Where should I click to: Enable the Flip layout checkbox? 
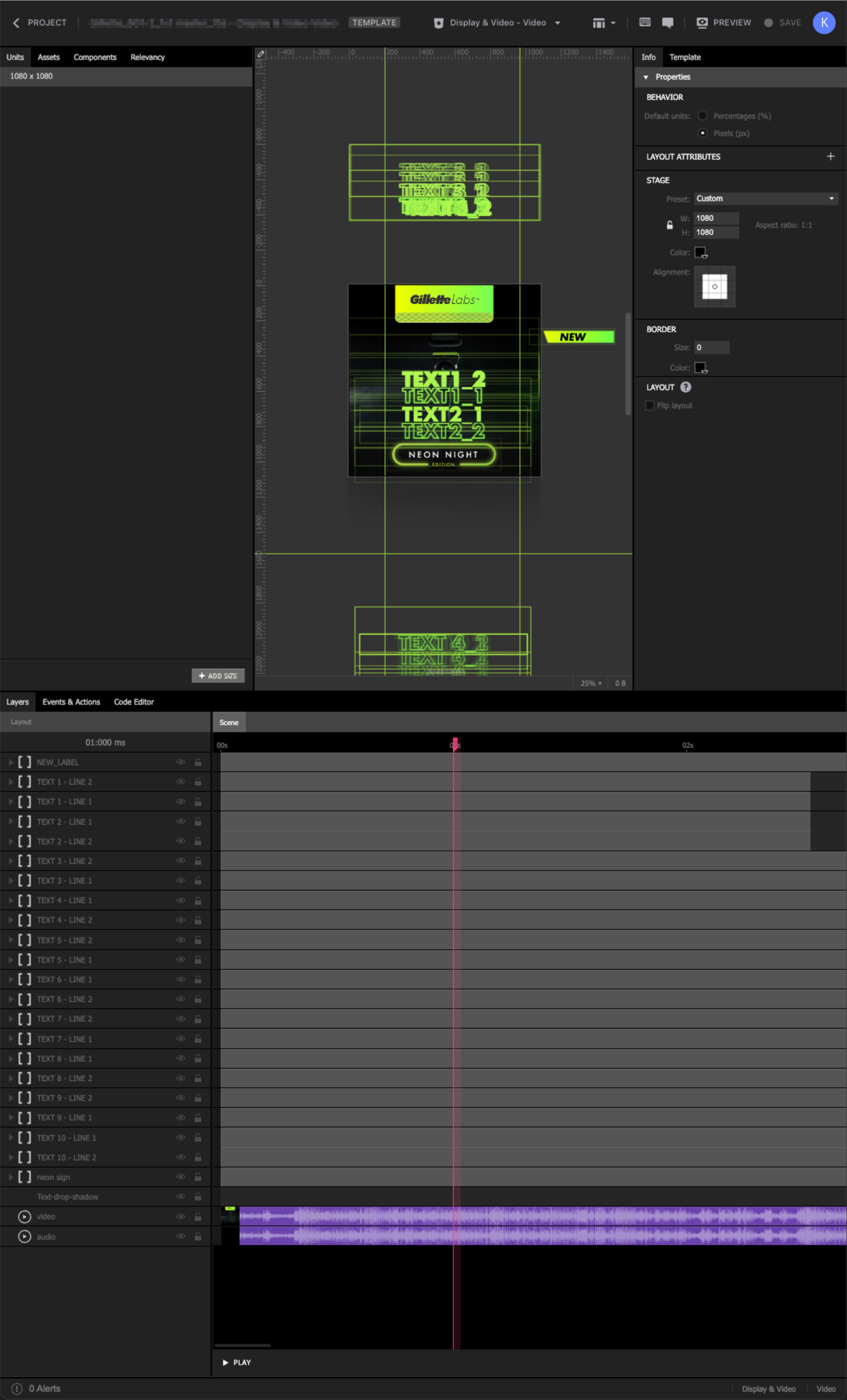click(650, 405)
